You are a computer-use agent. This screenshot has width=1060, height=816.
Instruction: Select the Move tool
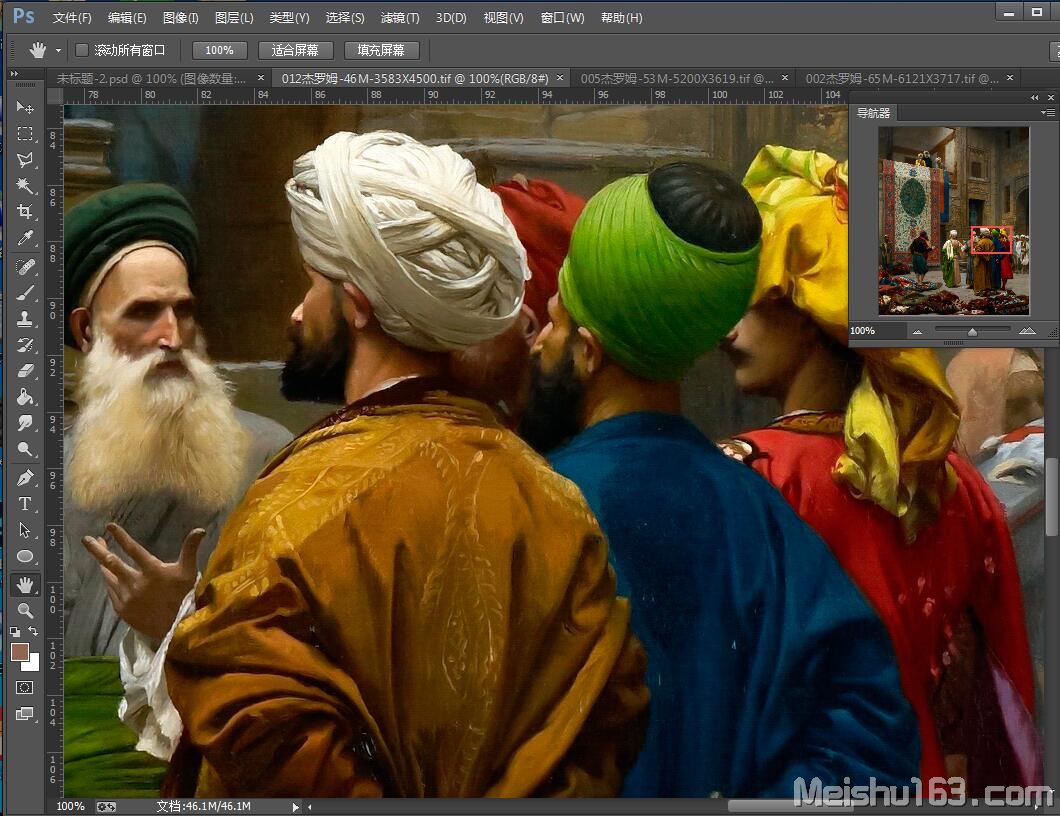[x=25, y=107]
